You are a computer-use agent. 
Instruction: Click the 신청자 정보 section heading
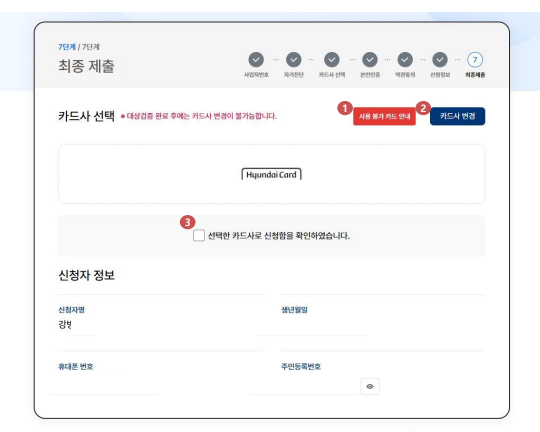[86, 275]
